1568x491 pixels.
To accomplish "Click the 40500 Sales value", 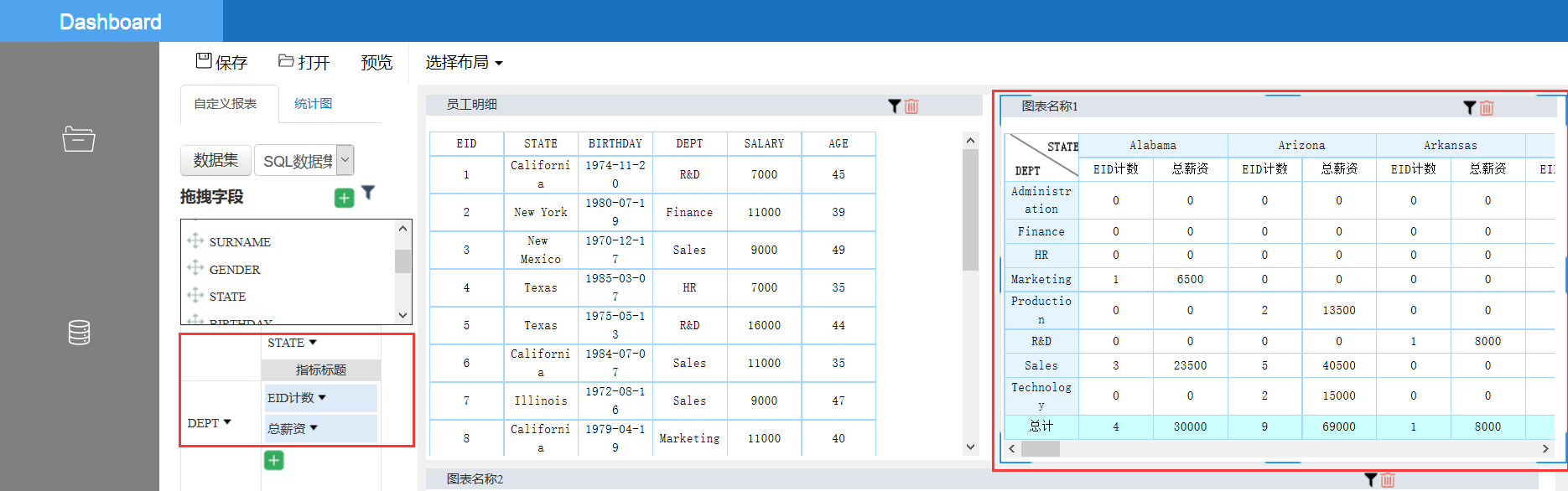I will point(1339,365).
